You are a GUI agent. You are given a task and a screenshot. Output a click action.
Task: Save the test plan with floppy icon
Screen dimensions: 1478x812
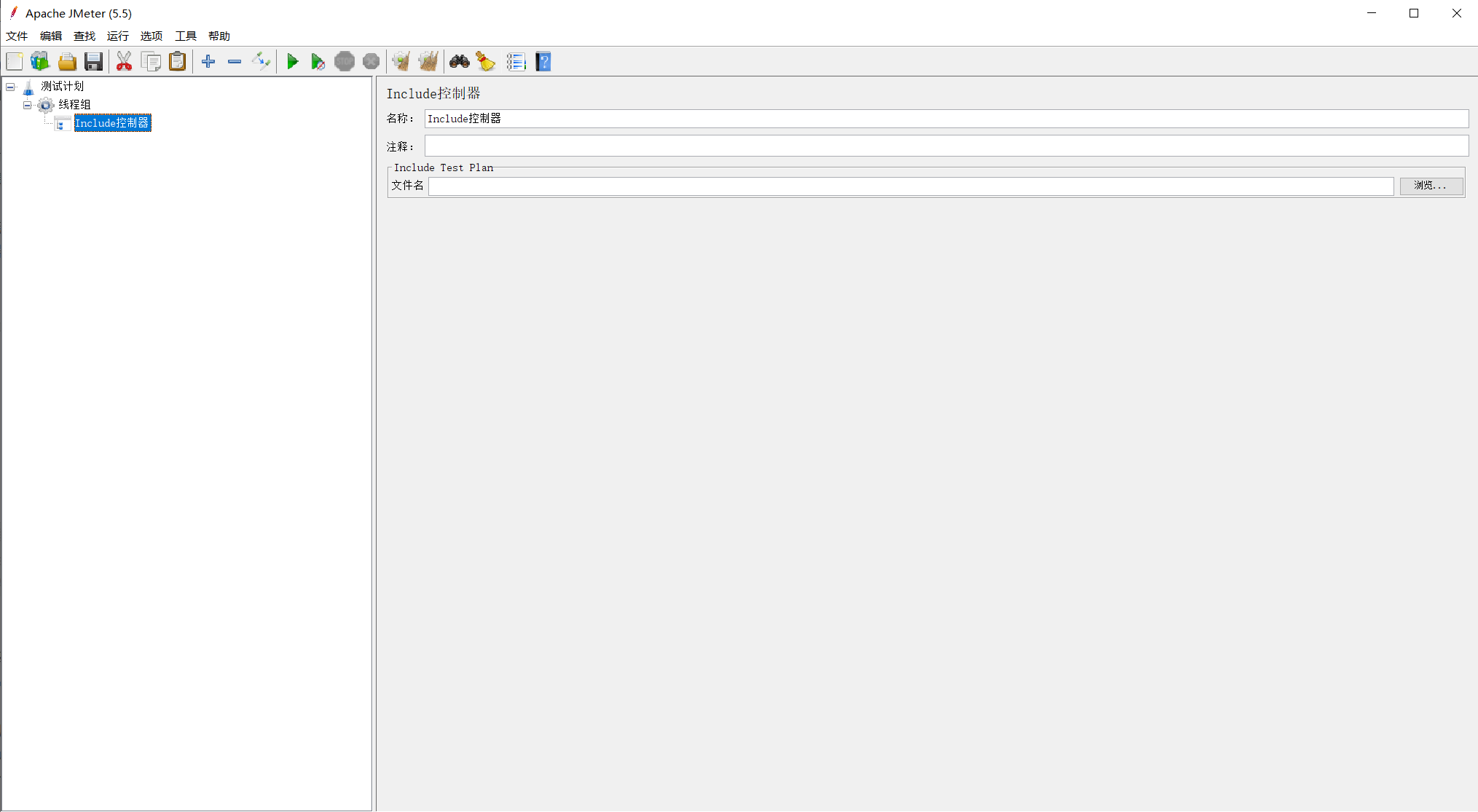coord(93,62)
